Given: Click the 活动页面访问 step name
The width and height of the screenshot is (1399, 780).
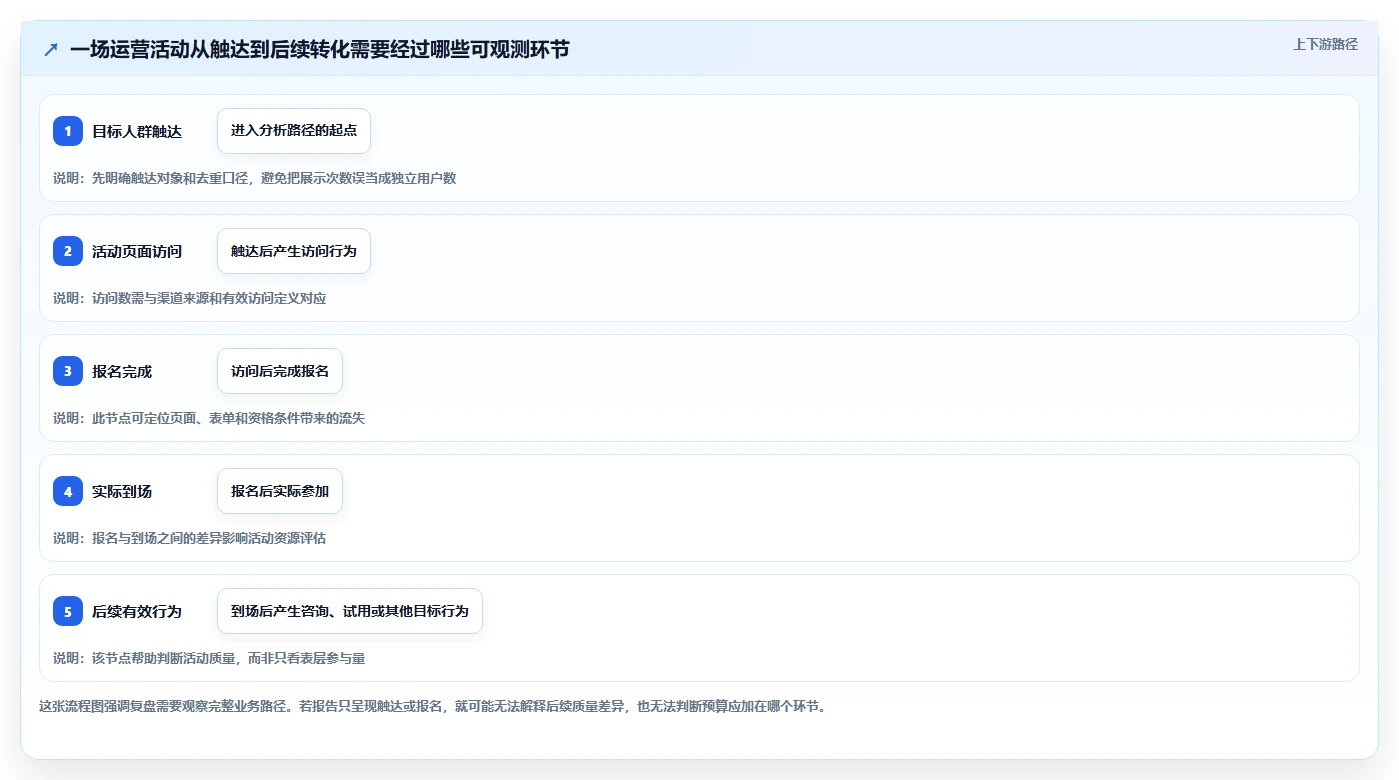Looking at the screenshot, I should coord(137,251).
